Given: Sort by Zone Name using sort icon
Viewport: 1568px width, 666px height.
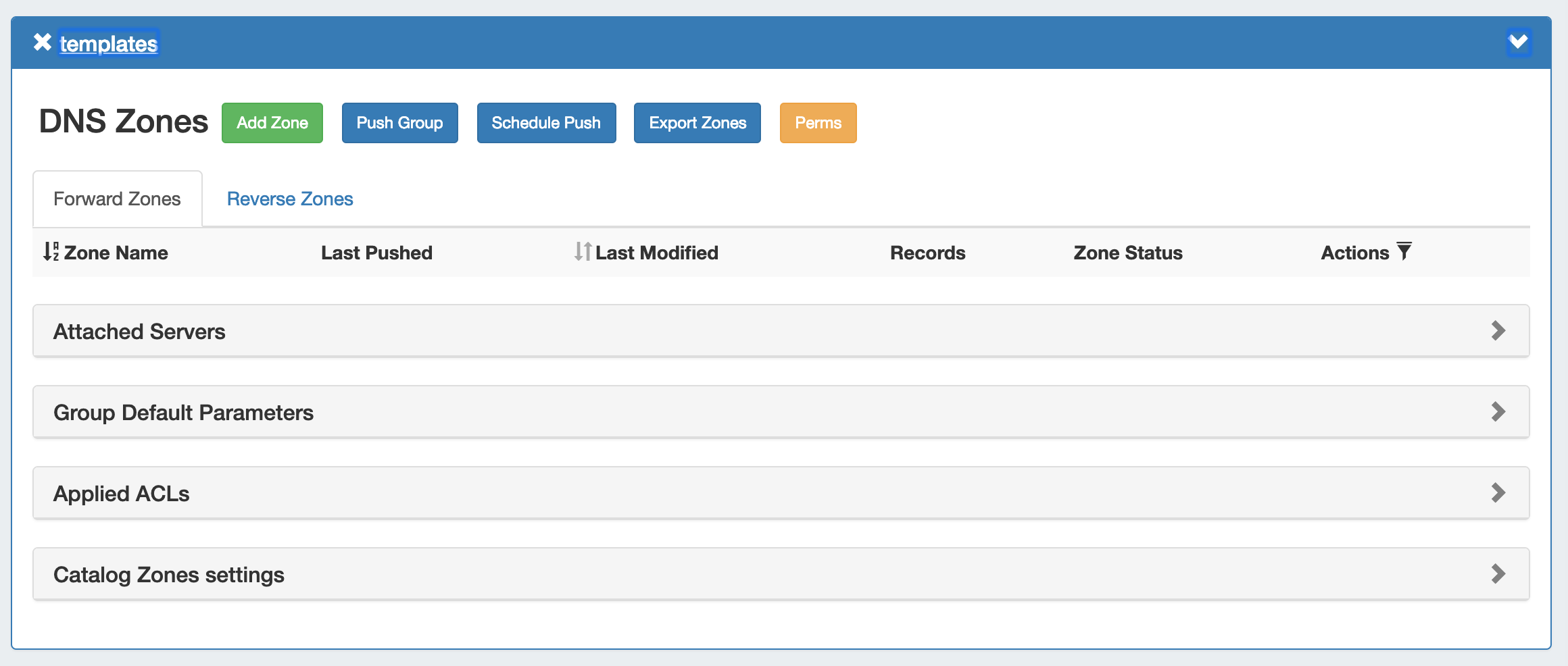Looking at the screenshot, I should tap(51, 252).
